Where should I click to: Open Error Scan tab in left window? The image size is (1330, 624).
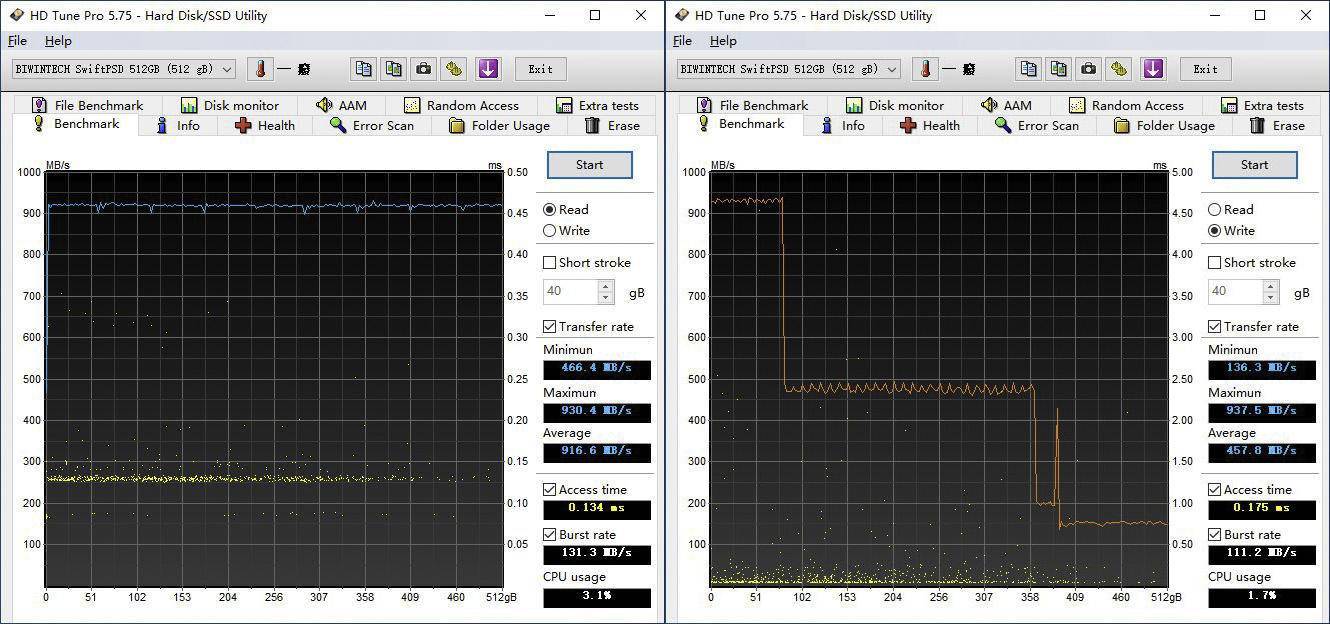point(371,126)
